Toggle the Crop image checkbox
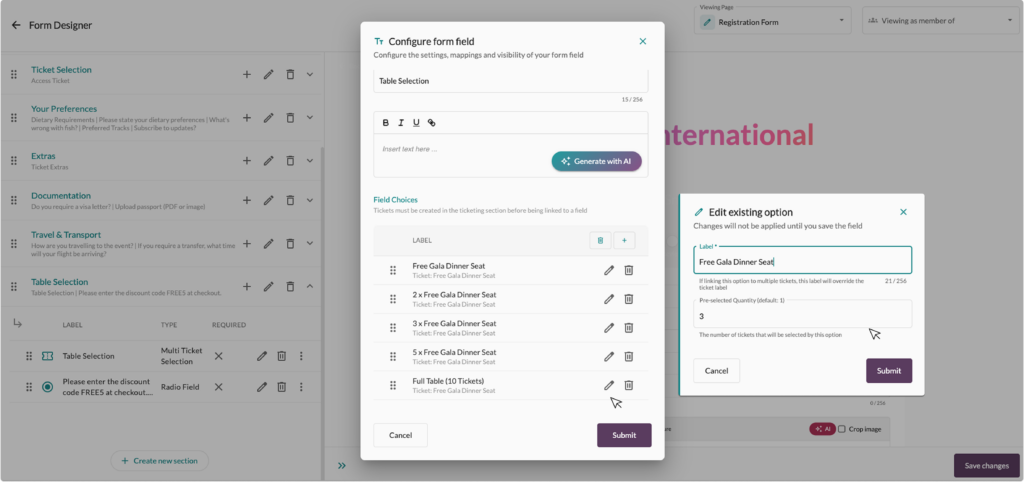The width and height of the screenshot is (1024, 482). tap(842, 429)
